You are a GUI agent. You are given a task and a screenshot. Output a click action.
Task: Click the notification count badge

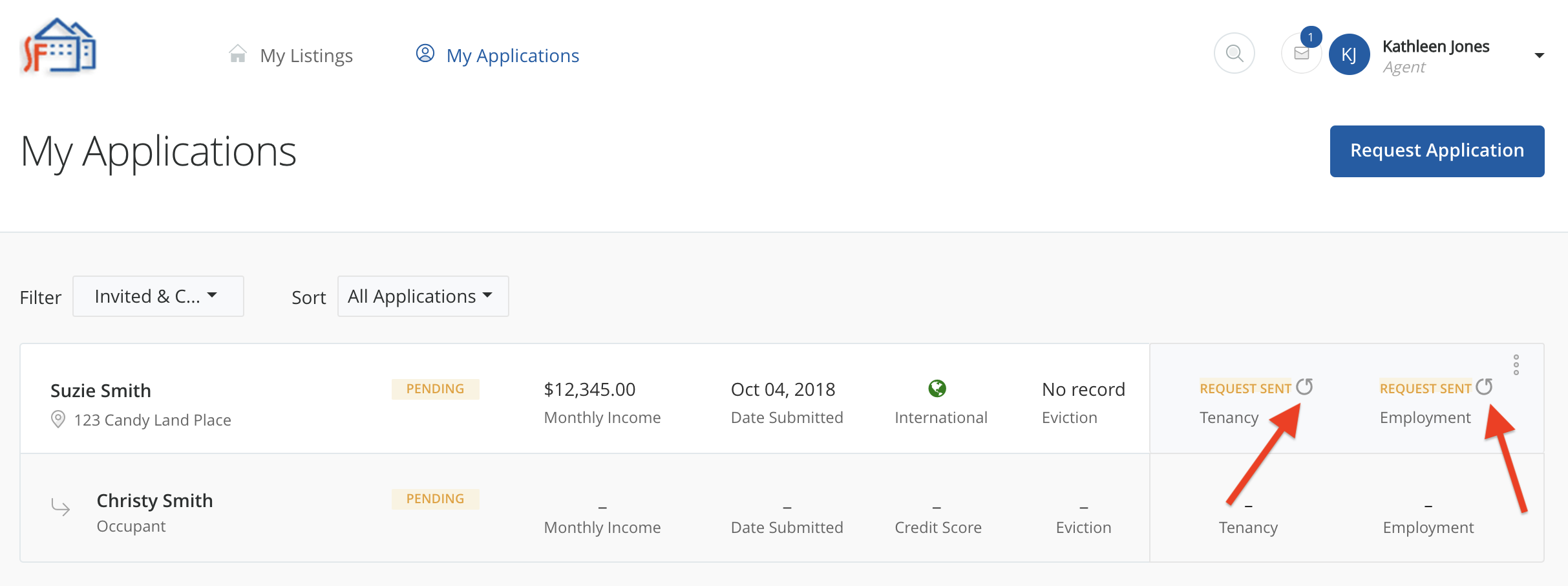pyautogui.click(x=1311, y=37)
